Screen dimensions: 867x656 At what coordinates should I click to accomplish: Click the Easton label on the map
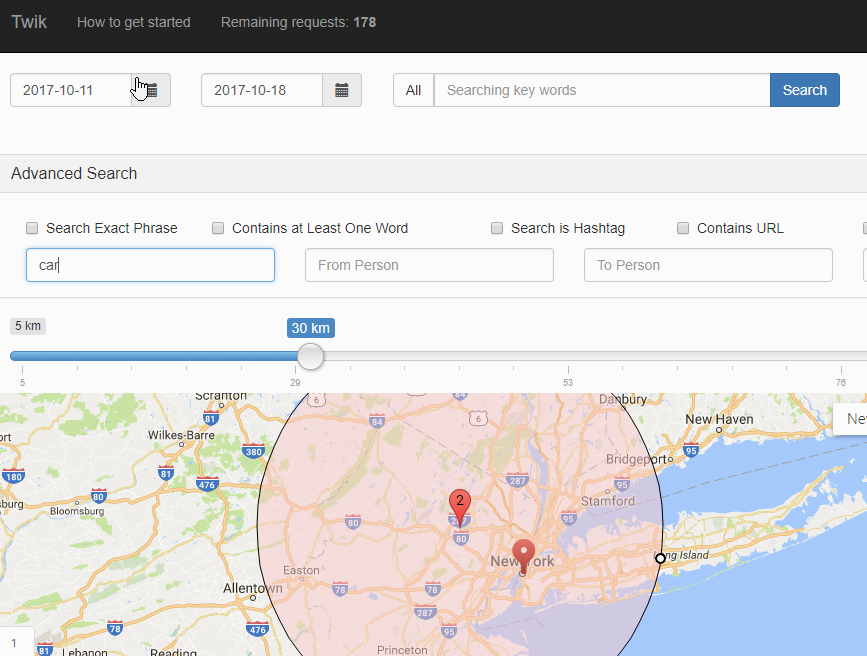pos(301,570)
